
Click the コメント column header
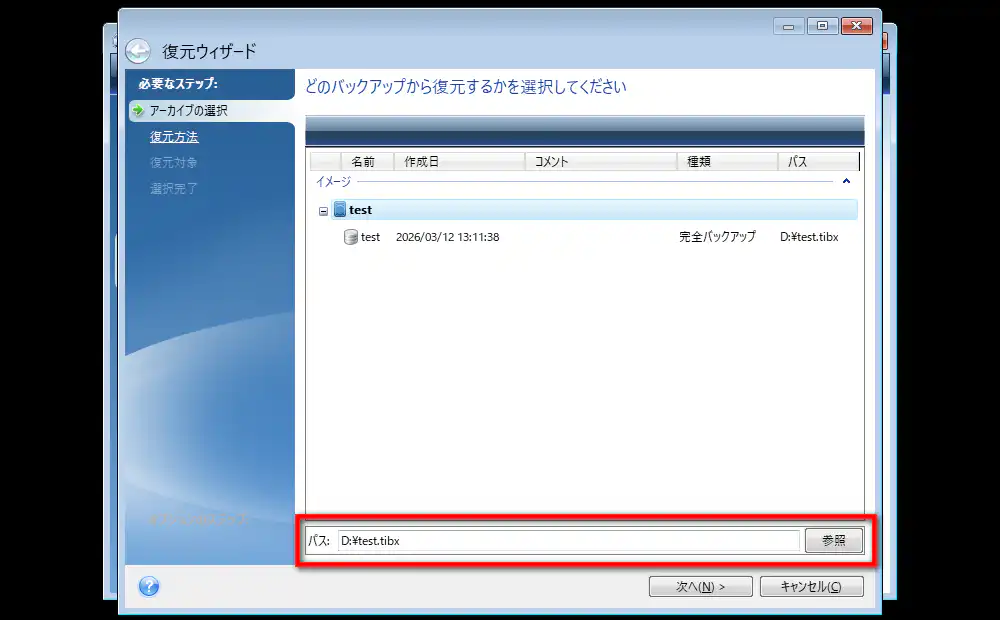[x=600, y=162]
